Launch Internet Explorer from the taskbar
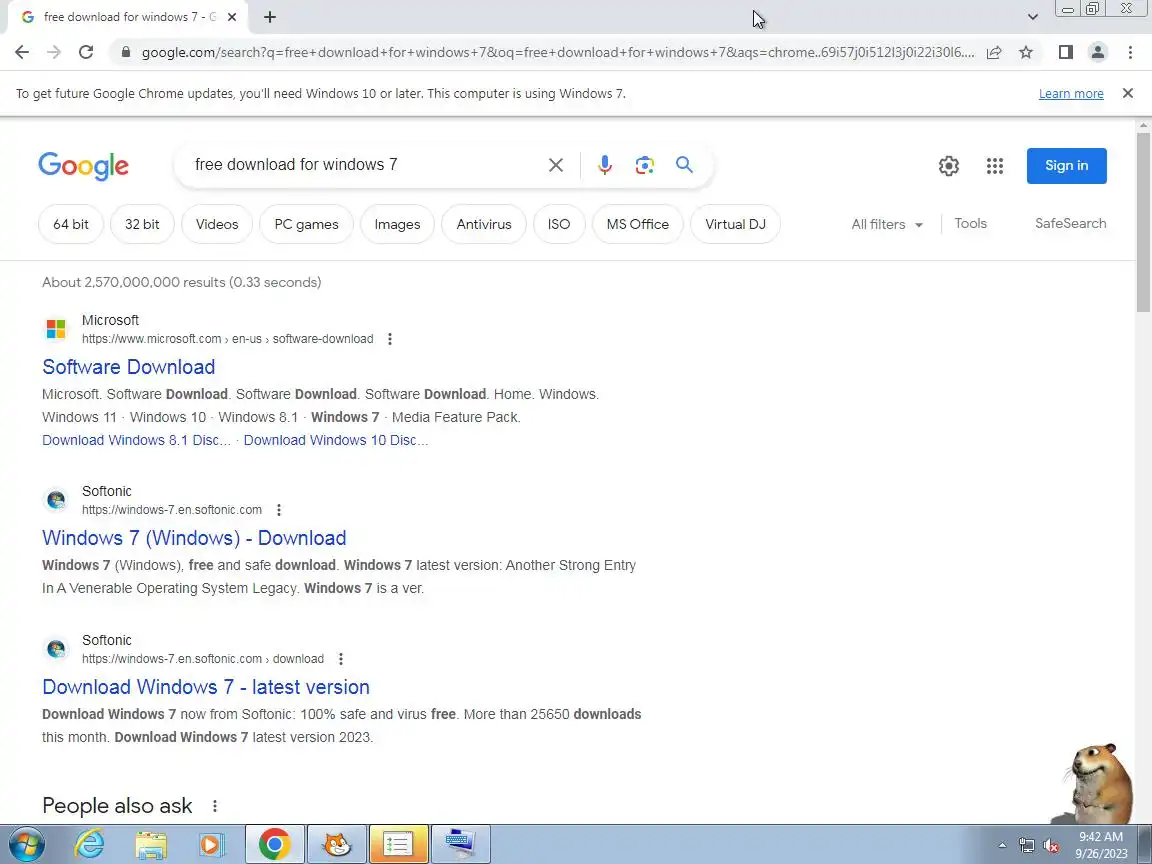 click(x=90, y=844)
